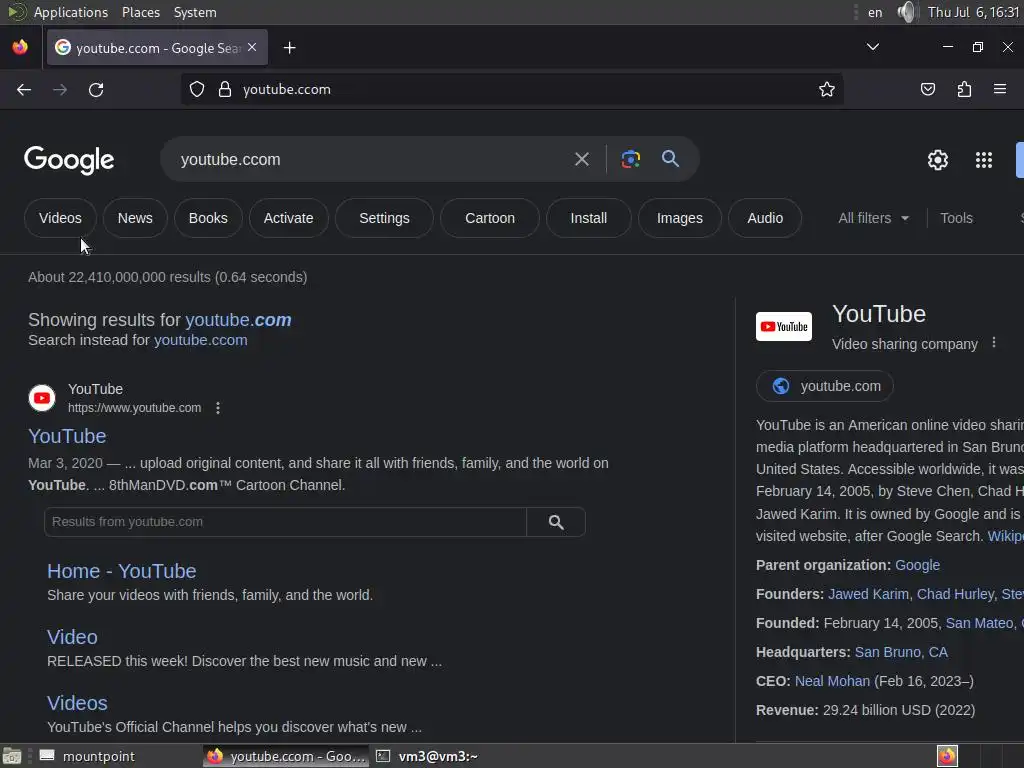Open the Google apps grid

(984, 160)
